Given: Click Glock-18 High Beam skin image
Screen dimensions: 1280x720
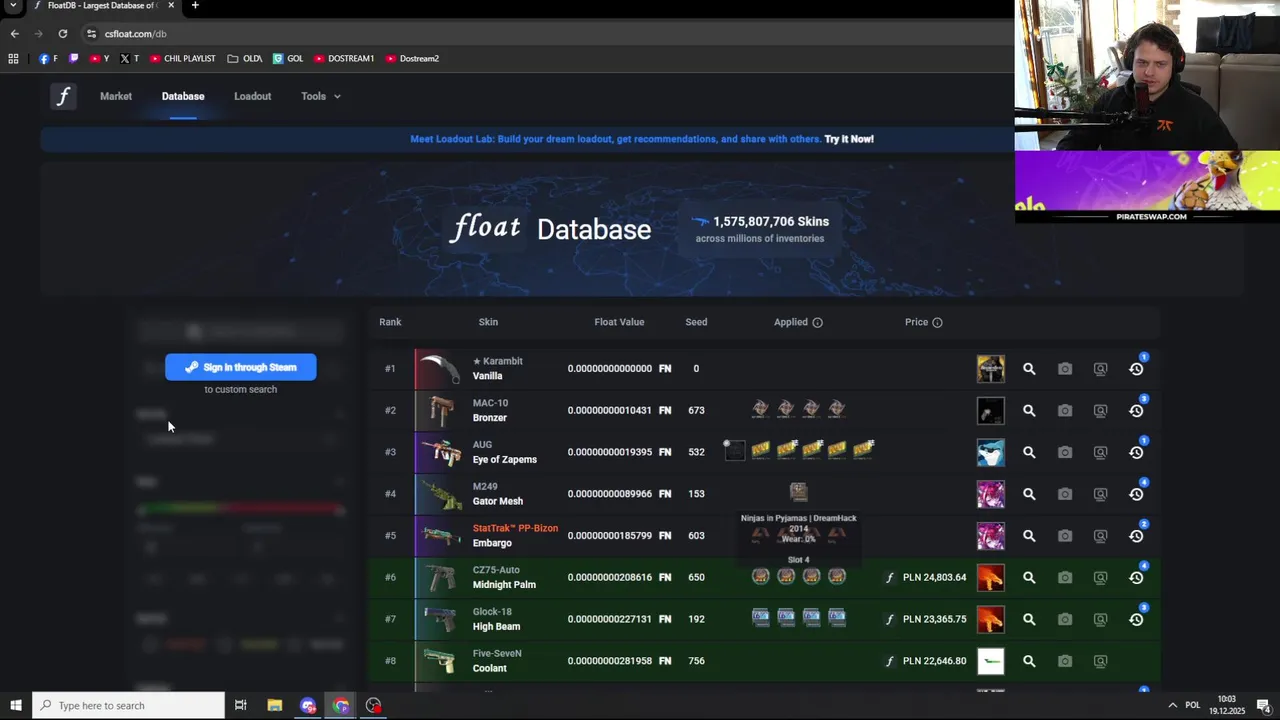Looking at the screenshot, I should point(439,619).
